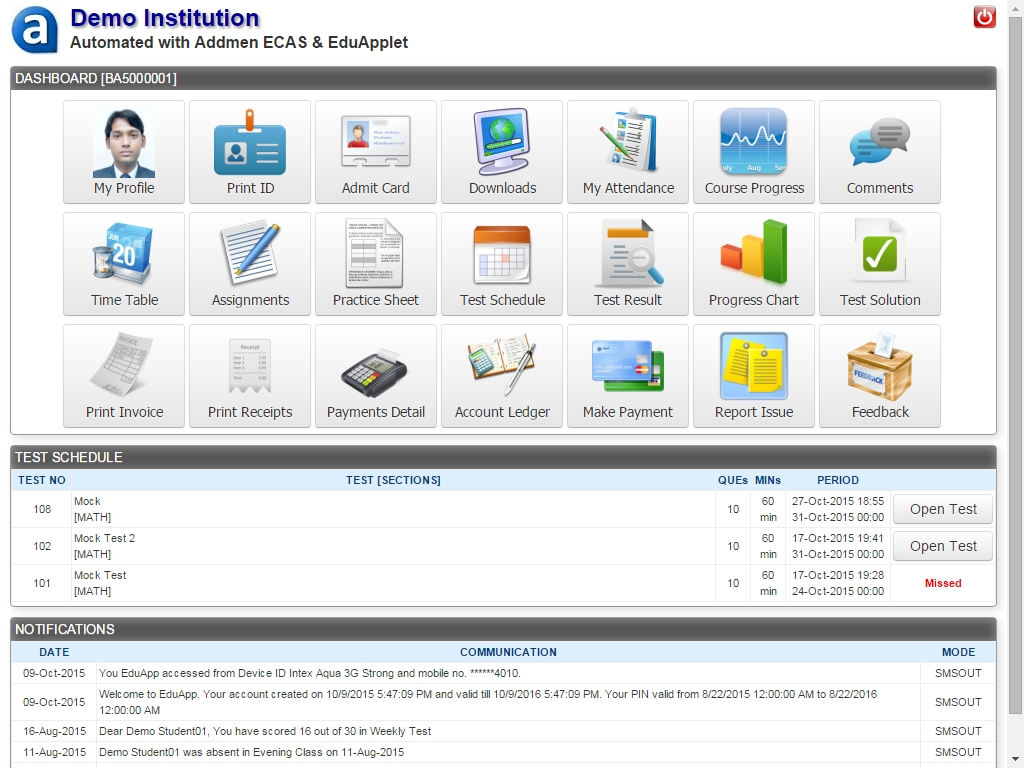The width and height of the screenshot is (1024, 768).
Task: Open the Time Table tile
Action: 124,264
